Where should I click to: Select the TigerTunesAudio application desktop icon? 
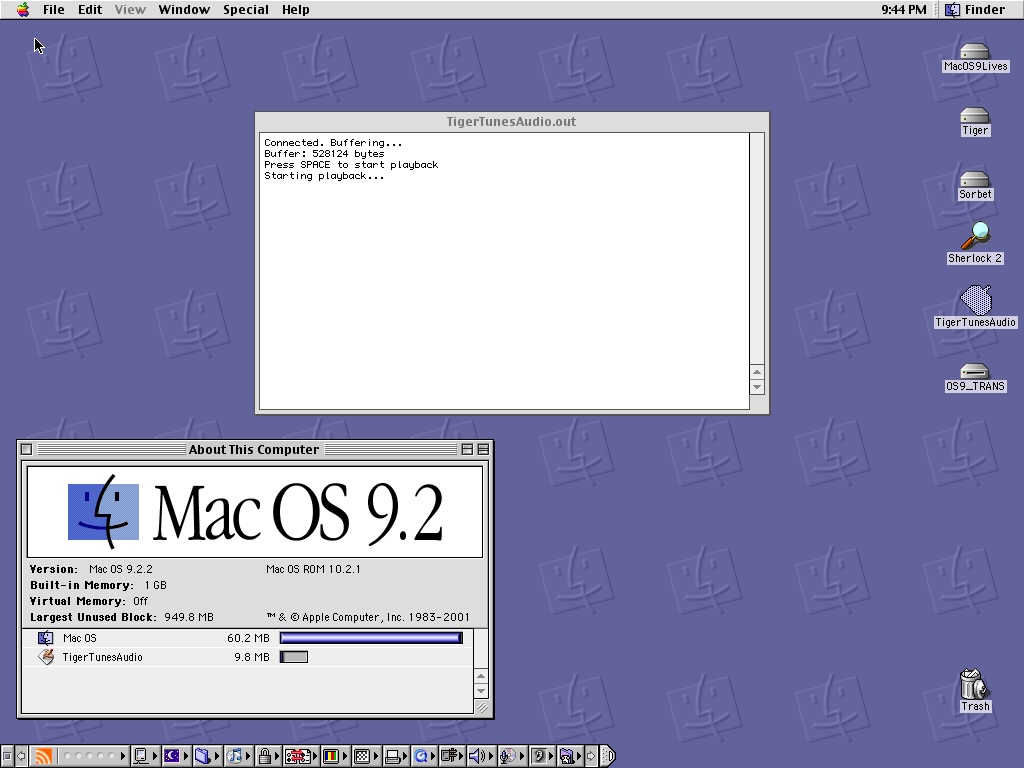[976, 307]
